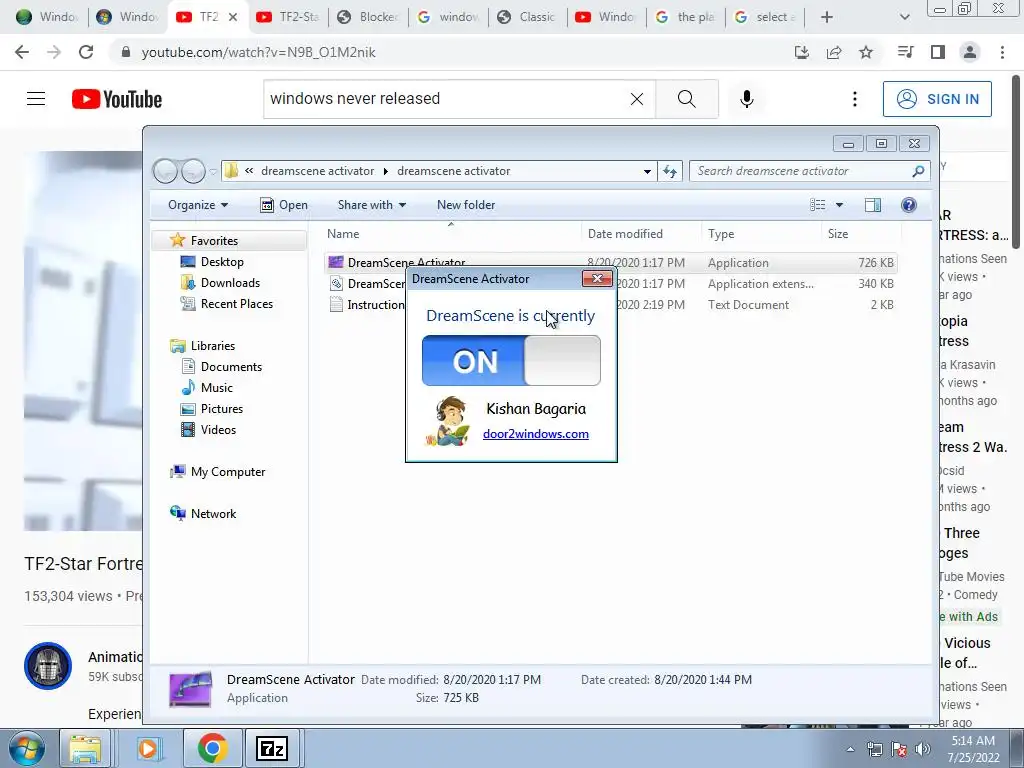1024x768 pixels.
Task: Expand the Chrome tab search chevron
Action: 904,17
